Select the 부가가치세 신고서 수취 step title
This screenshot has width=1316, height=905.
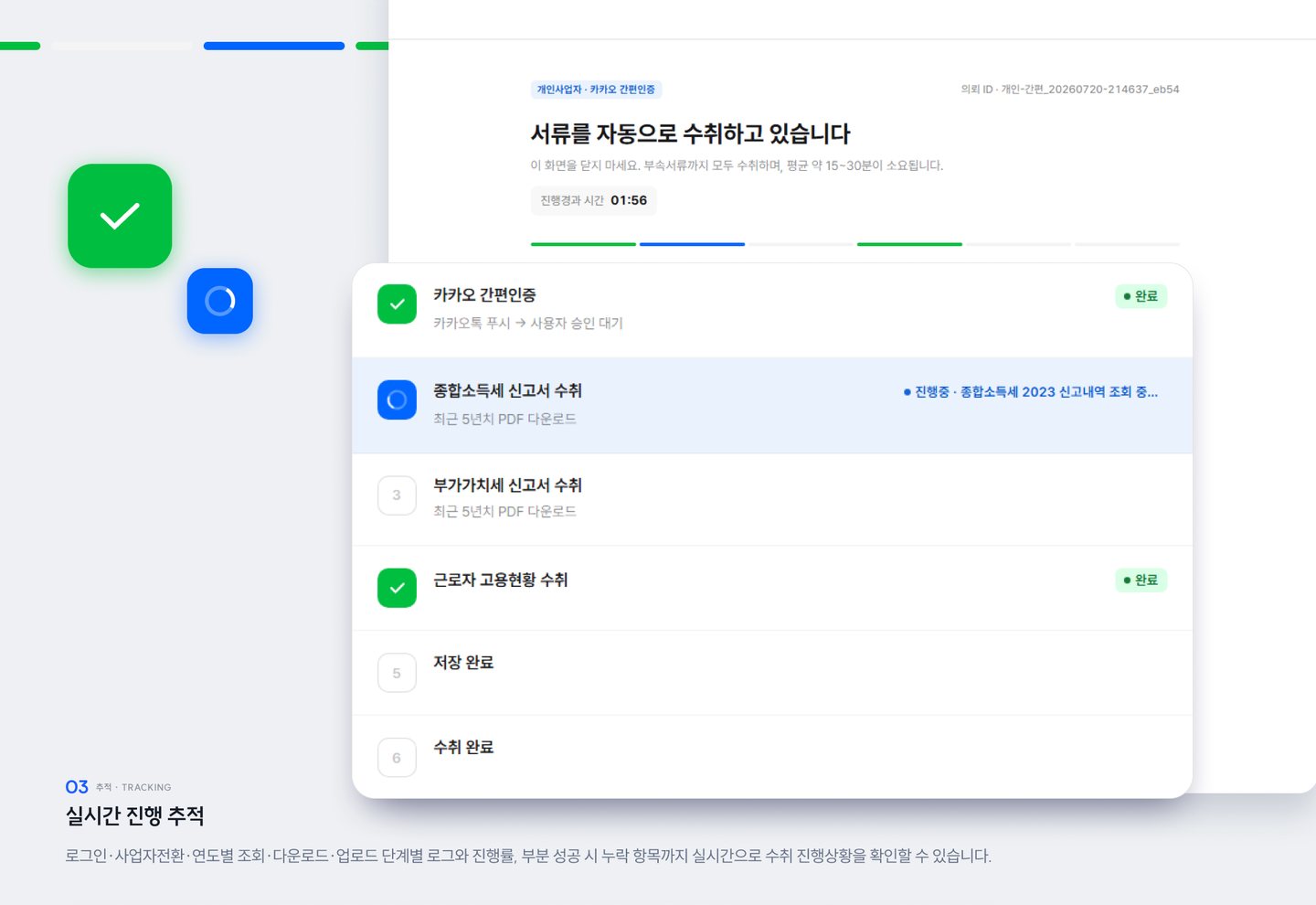click(x=507, y=485)
